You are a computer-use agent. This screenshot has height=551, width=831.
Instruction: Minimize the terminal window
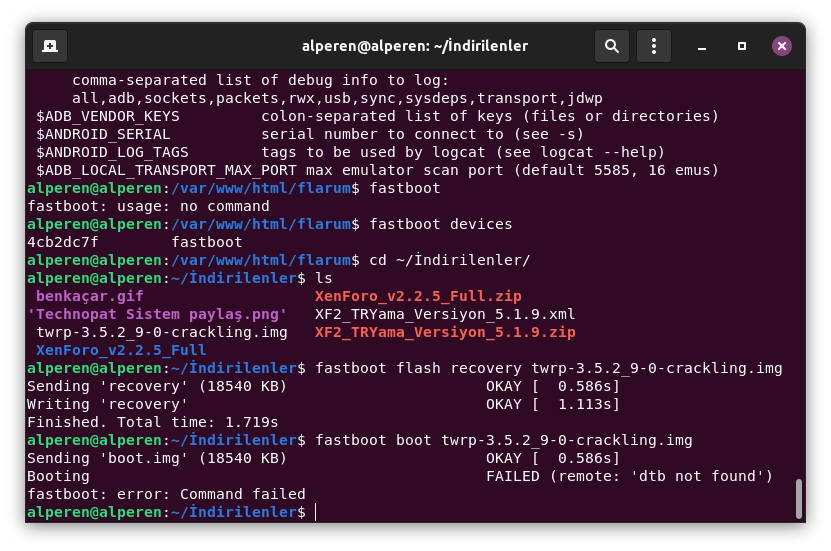pyautogui.click(x=703, y=46)
